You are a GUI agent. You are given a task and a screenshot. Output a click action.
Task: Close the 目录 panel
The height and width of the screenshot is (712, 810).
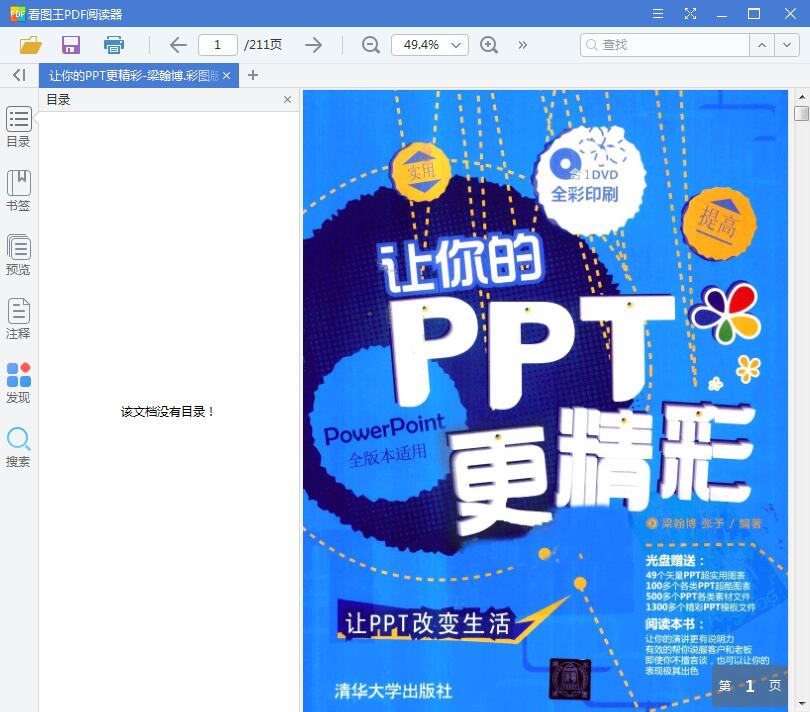(287, 100)
